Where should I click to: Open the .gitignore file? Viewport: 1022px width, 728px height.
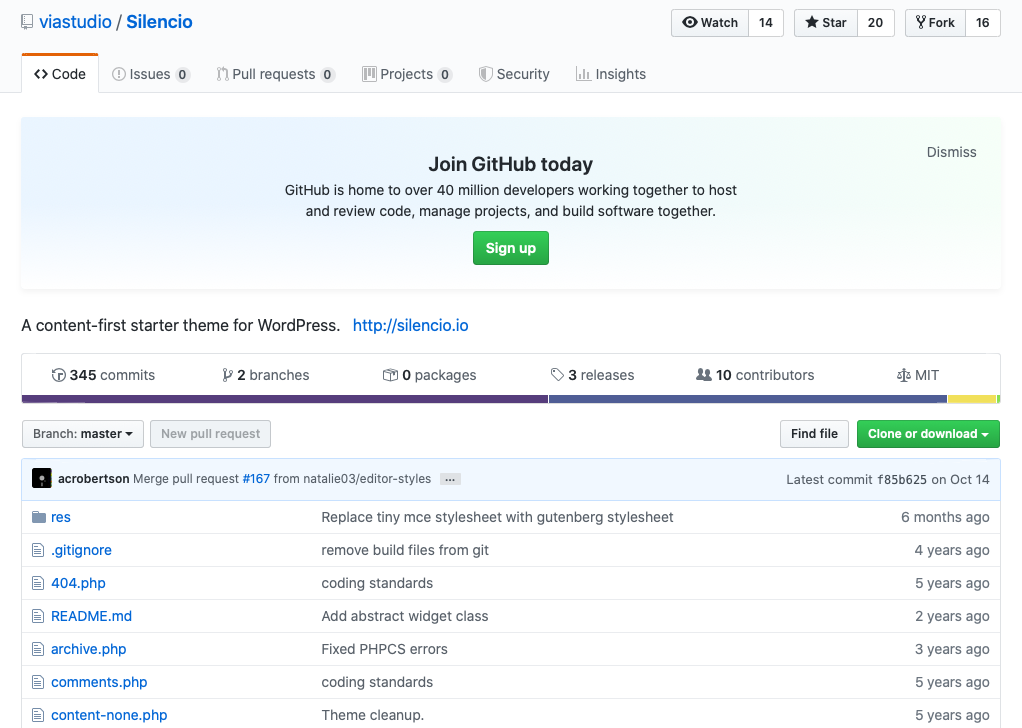pyautogui.click(x=81, y=551)
